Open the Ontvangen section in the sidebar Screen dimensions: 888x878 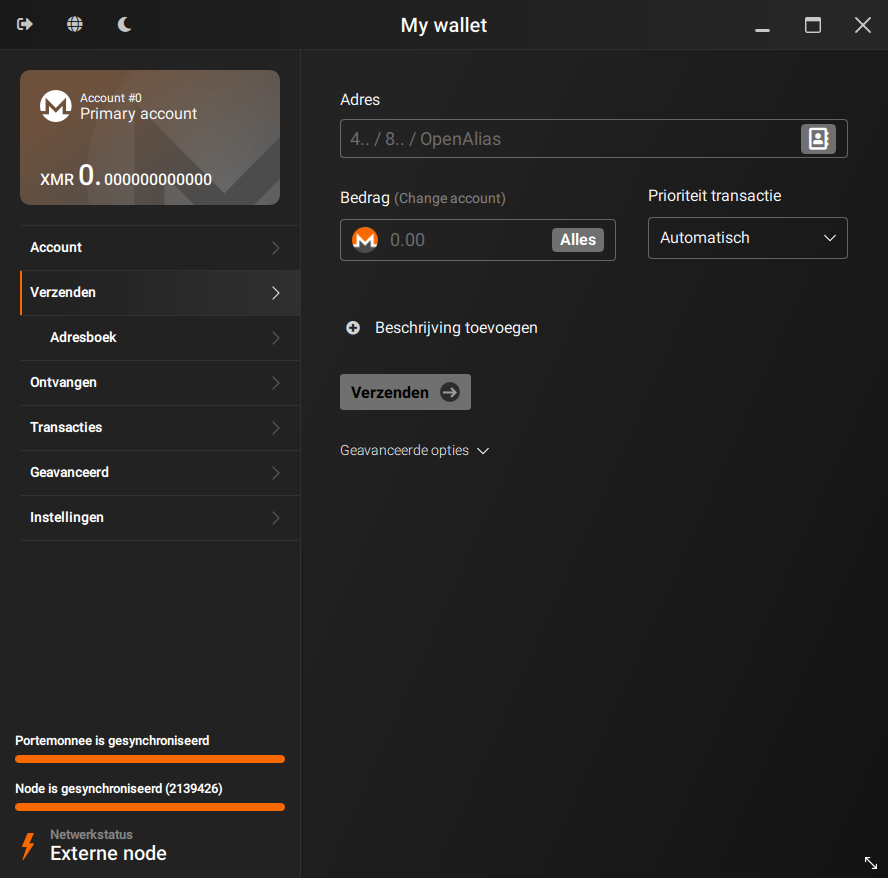click(x=150, y=382)
